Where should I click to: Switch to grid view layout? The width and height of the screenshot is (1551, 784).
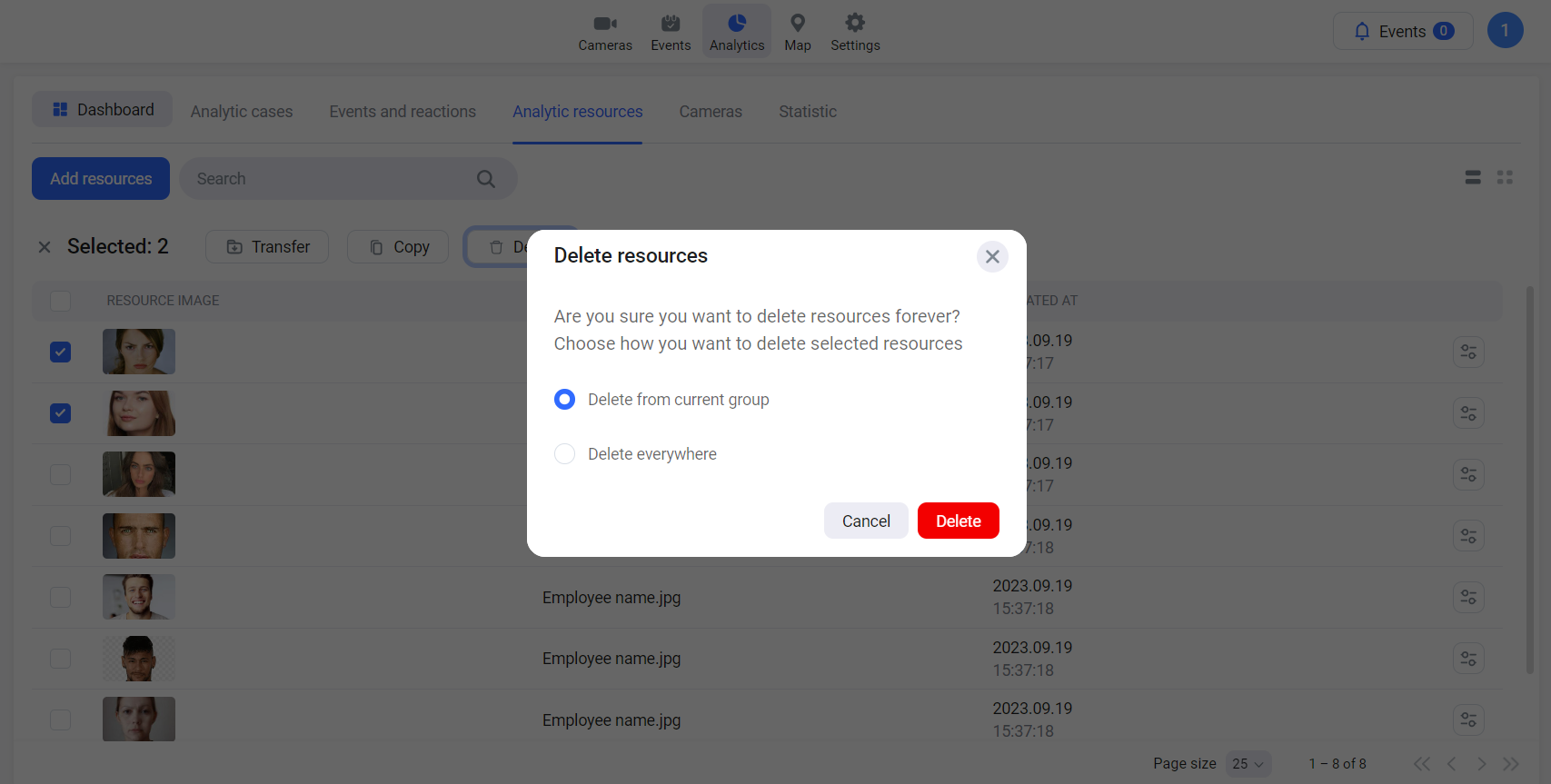point(1505,178)
